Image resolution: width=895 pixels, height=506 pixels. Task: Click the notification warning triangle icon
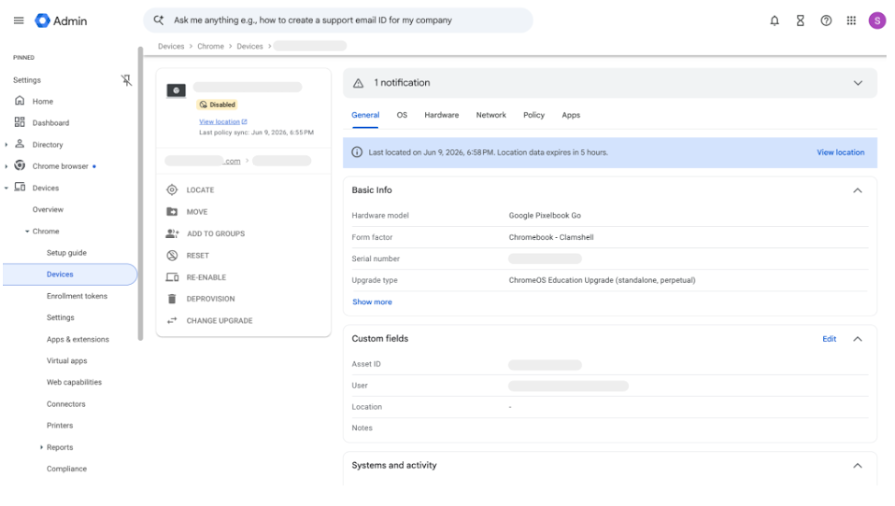pos(358,83)
